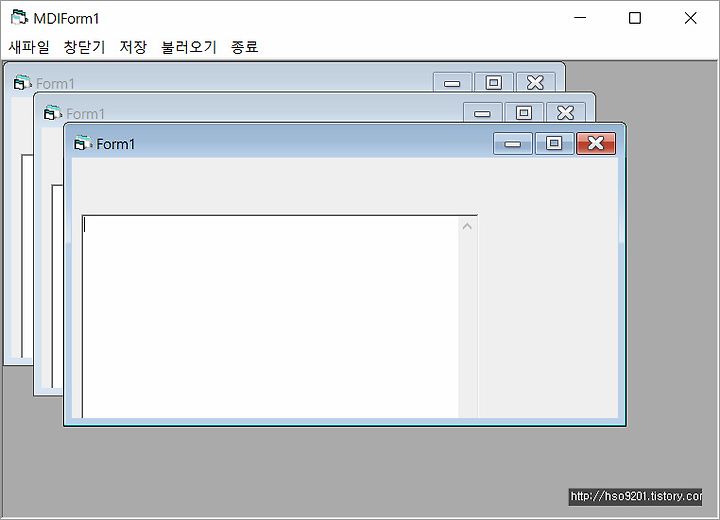The height and width of the screenshot is (520, 720).
Task: Click the middle Form1 window title text
Action: pos(85,114)
